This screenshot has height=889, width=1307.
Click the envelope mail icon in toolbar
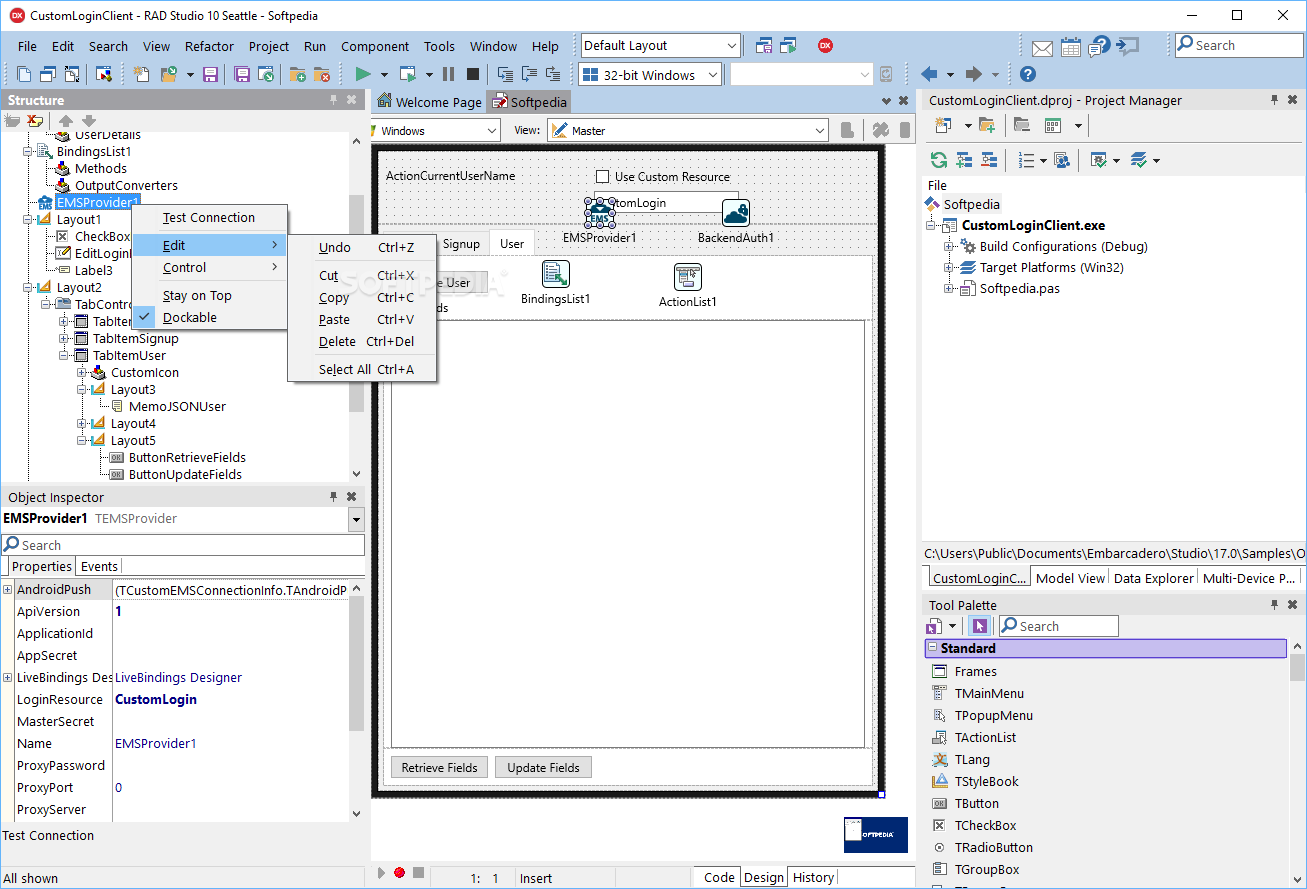click(1042, 47)
